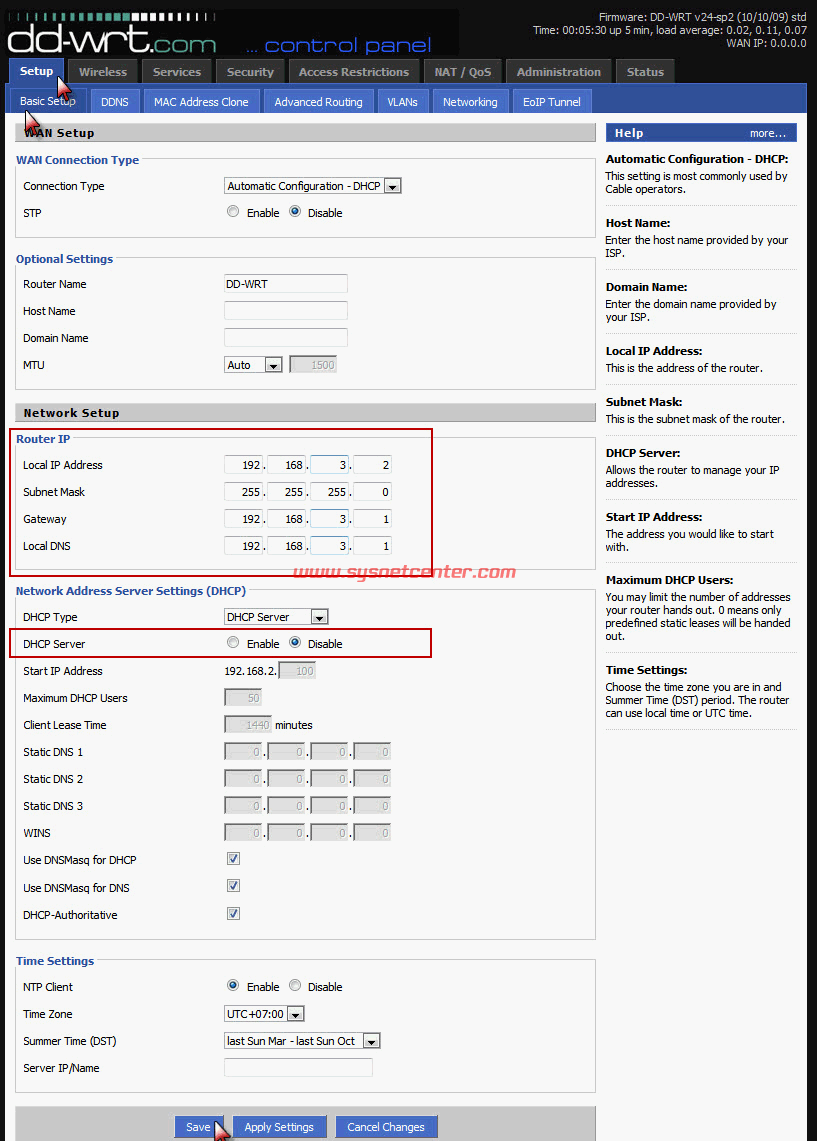Click Gateway third octet field
Screen dimensions: 817x1141
(x=330, y=519)
